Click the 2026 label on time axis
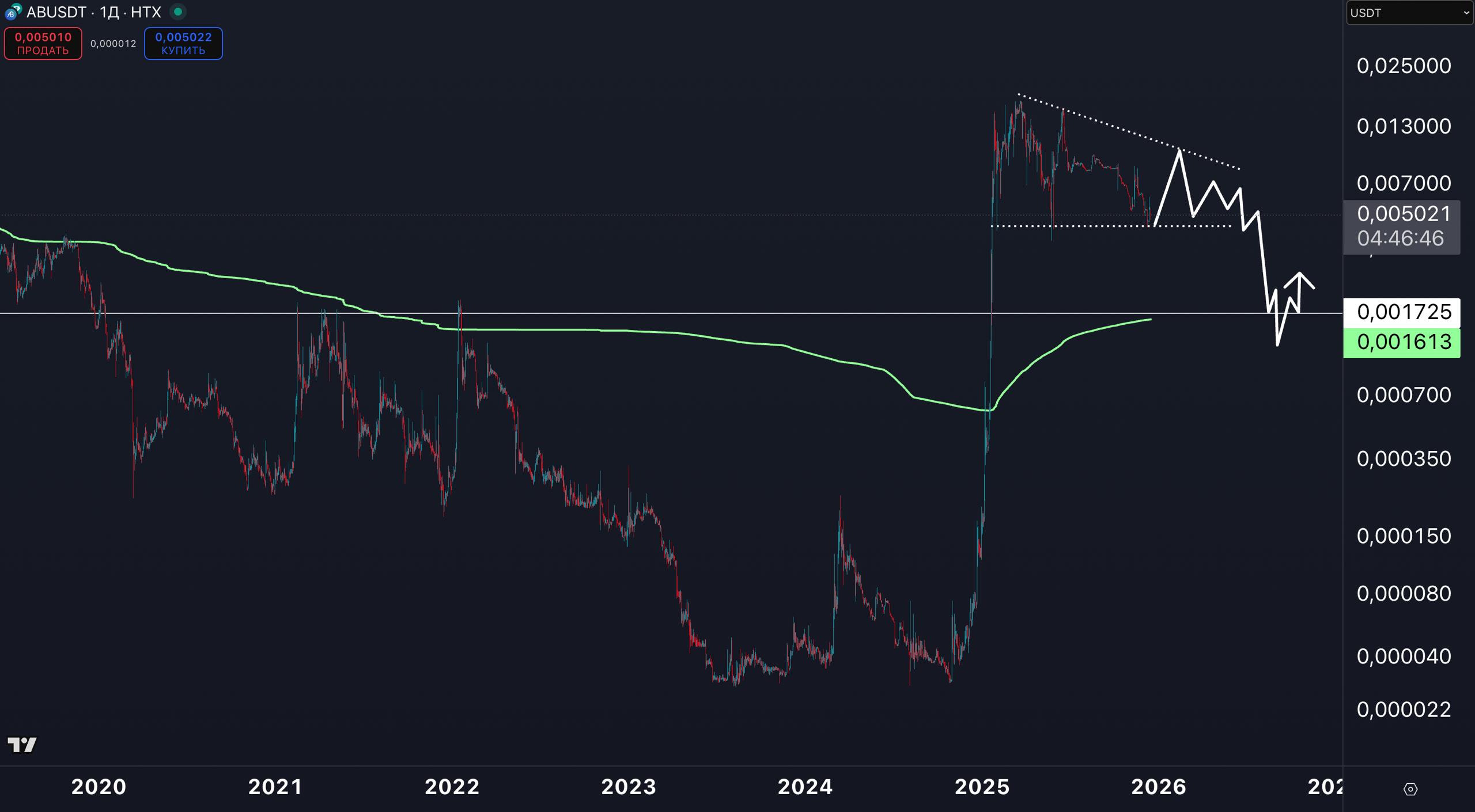This screenshot has width=1475, height=812. coord(1159,787)
